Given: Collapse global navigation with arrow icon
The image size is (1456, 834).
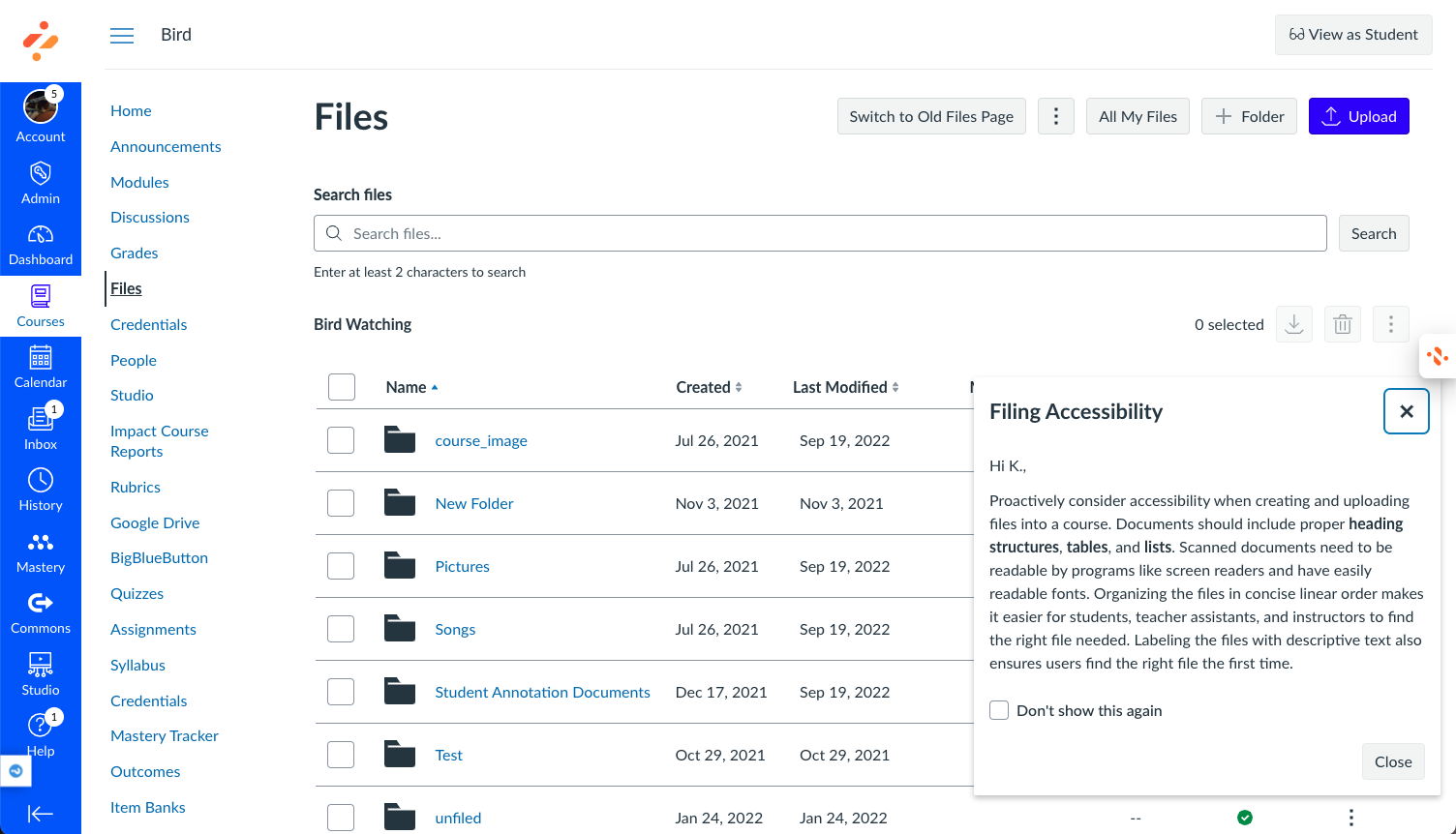Looking at the screenshot, I should (x=41, y=814).
